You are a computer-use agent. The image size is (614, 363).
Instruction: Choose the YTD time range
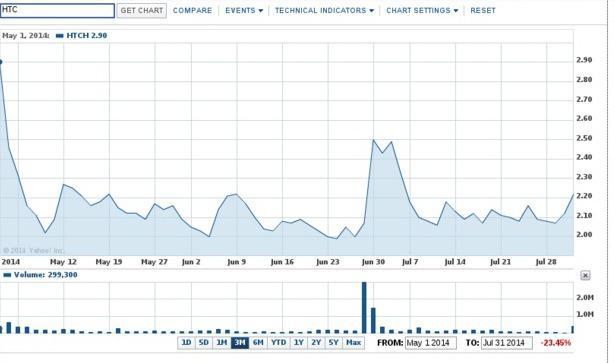[279, 343]
